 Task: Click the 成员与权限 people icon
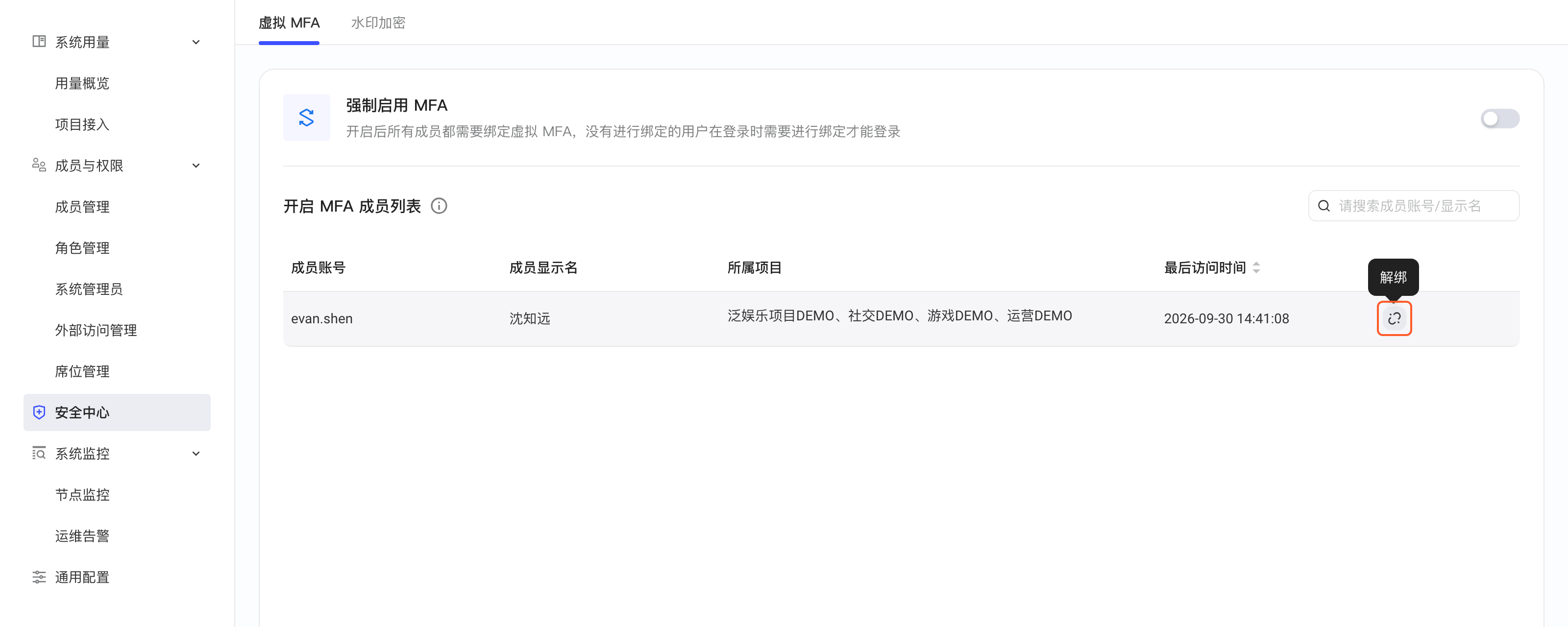[39, 165]
